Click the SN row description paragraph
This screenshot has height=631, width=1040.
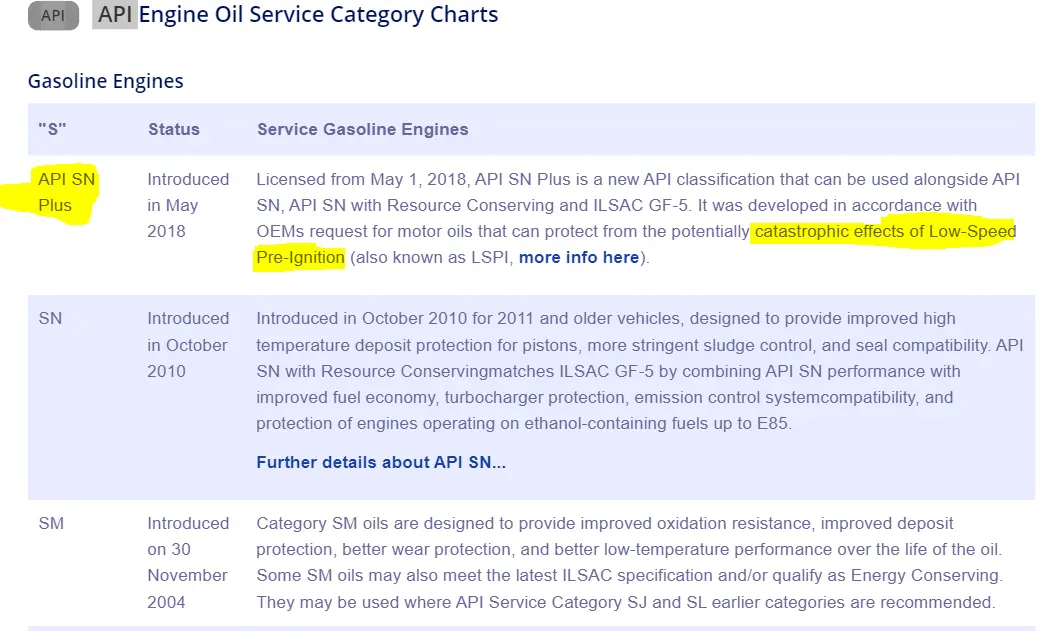coord(640,371)
